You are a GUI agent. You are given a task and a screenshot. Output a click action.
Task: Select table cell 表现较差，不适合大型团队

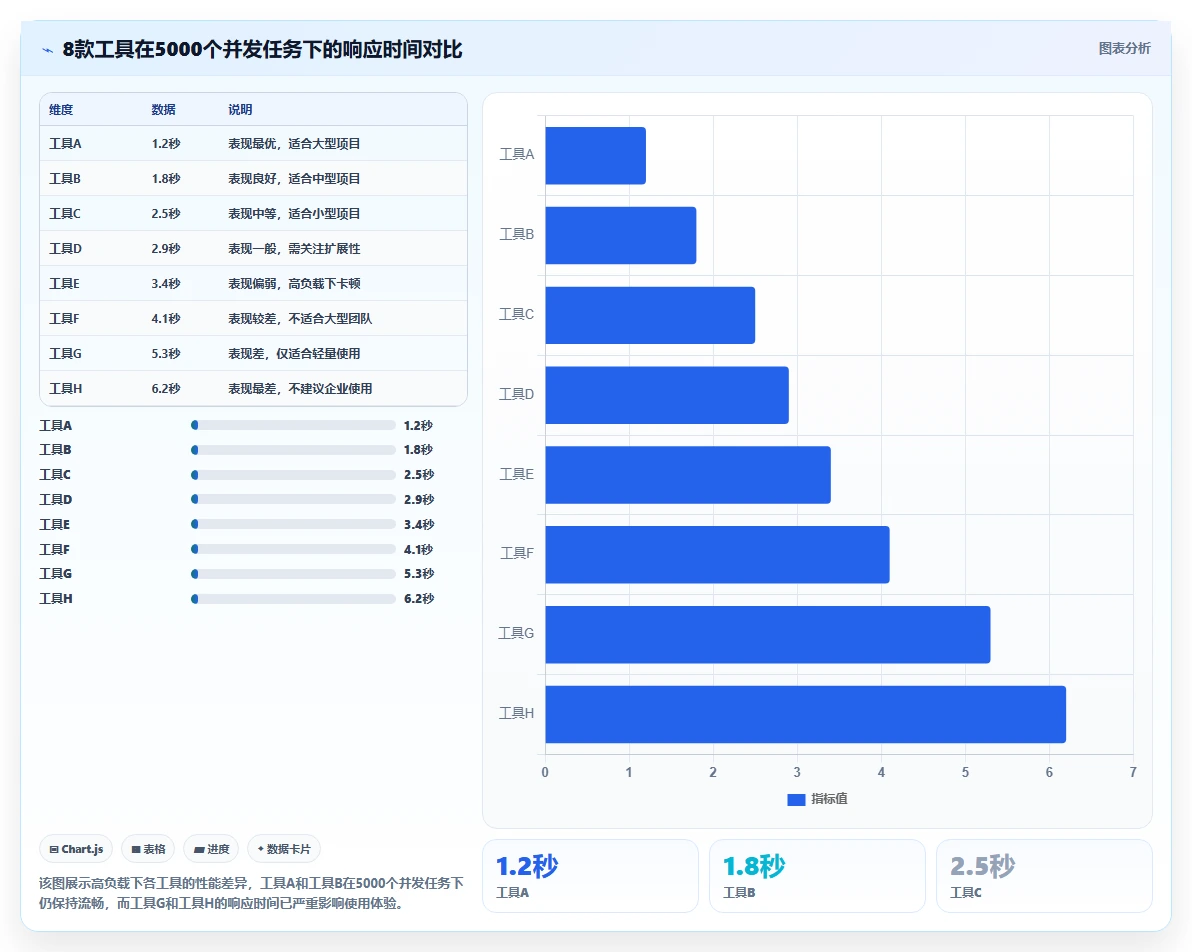coord(300,319)
